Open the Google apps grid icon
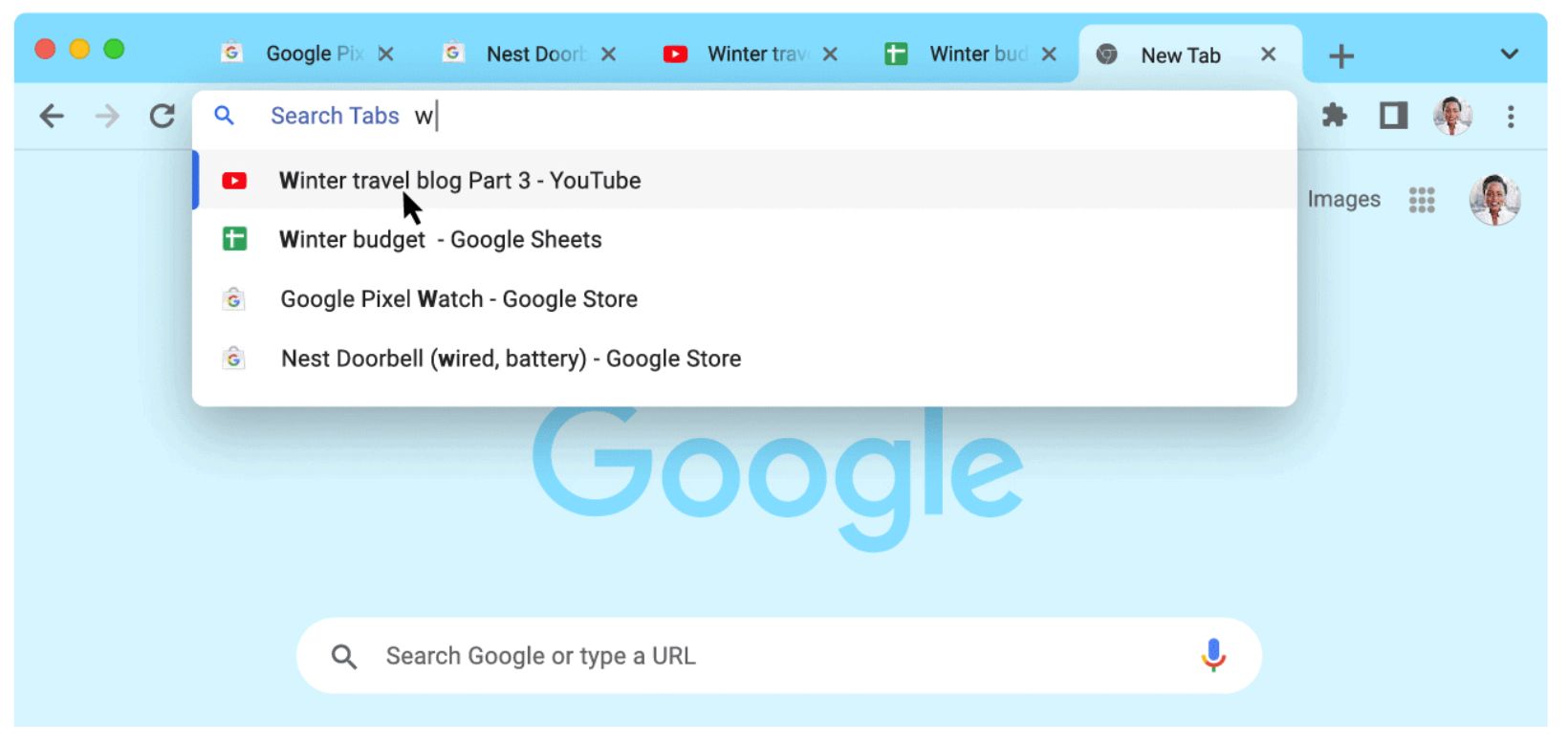1568x742 pixels. tap(1422, 200)
